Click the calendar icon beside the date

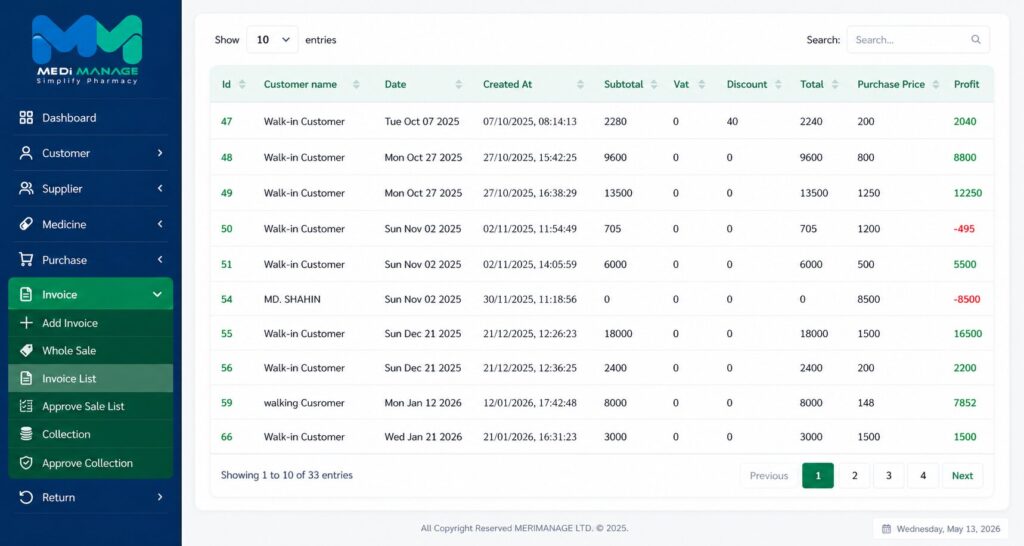[x=886, y=528]
